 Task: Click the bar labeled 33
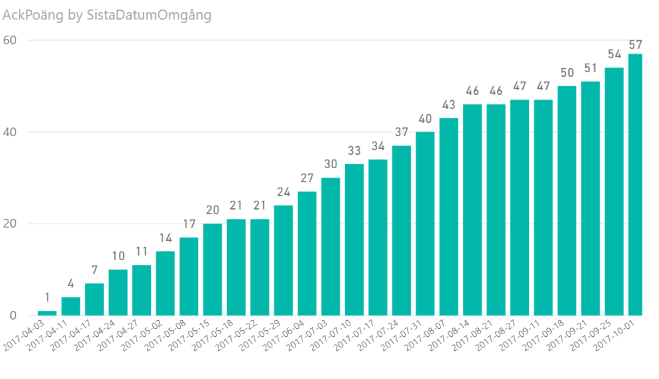pos(354,240)
